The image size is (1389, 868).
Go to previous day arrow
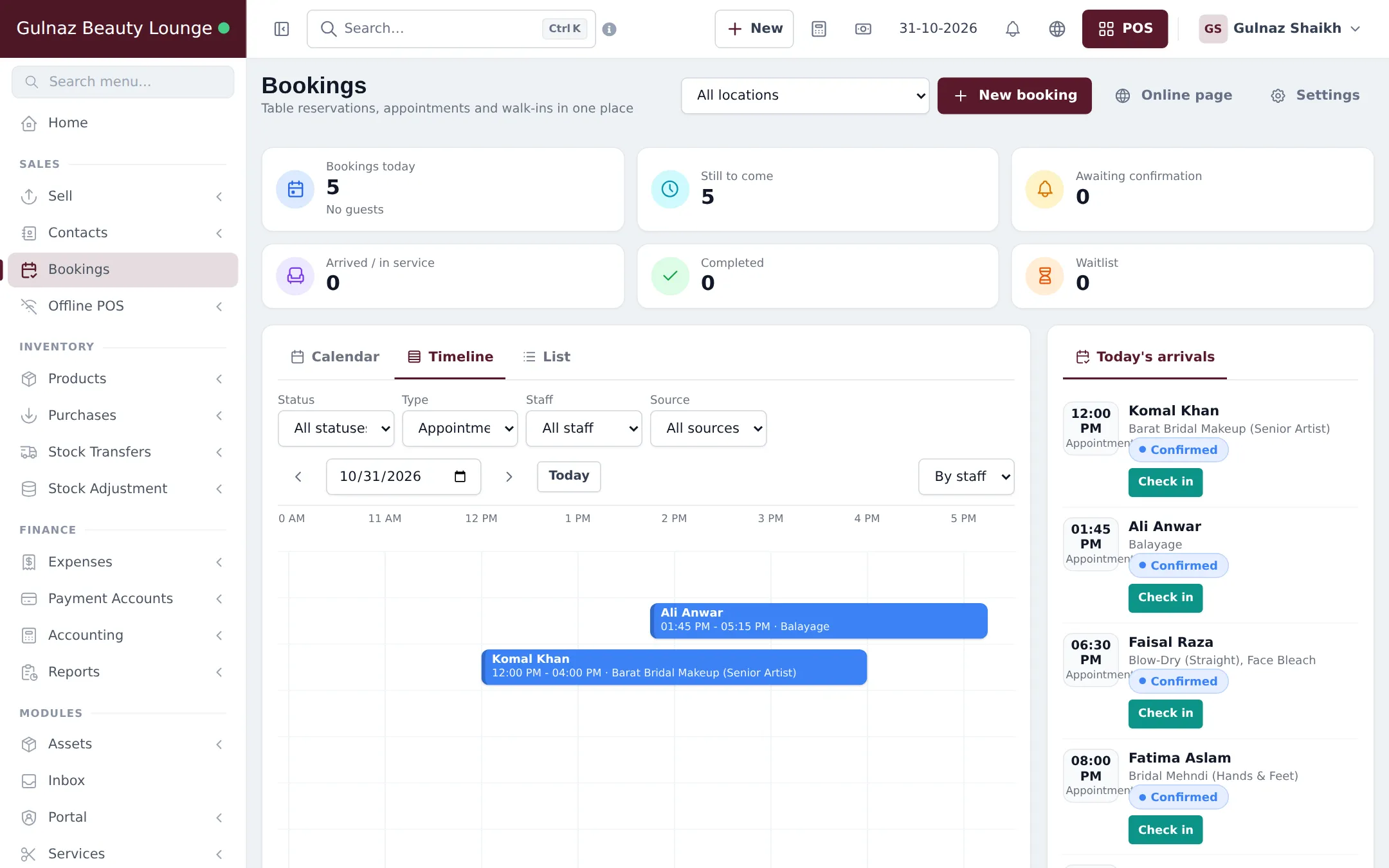pos(298,476)
